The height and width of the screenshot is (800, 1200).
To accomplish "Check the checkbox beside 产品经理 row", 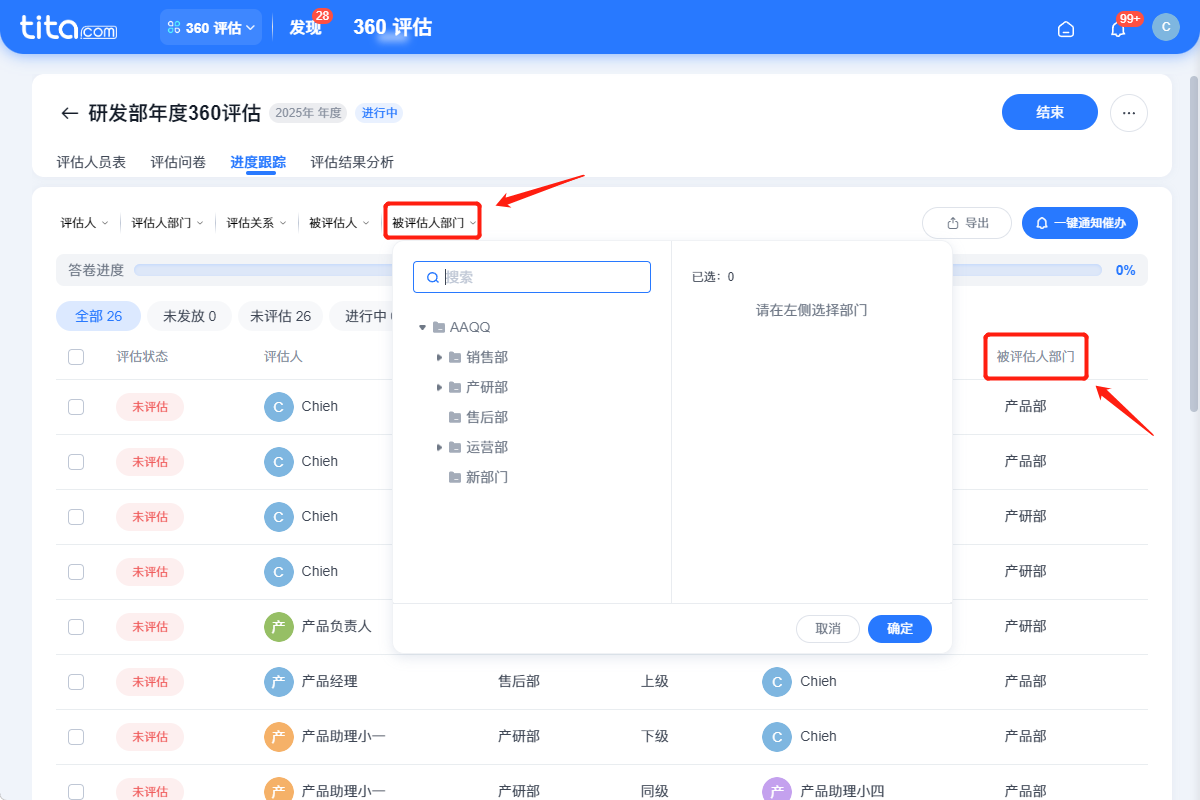I will (x=76, y=681).
